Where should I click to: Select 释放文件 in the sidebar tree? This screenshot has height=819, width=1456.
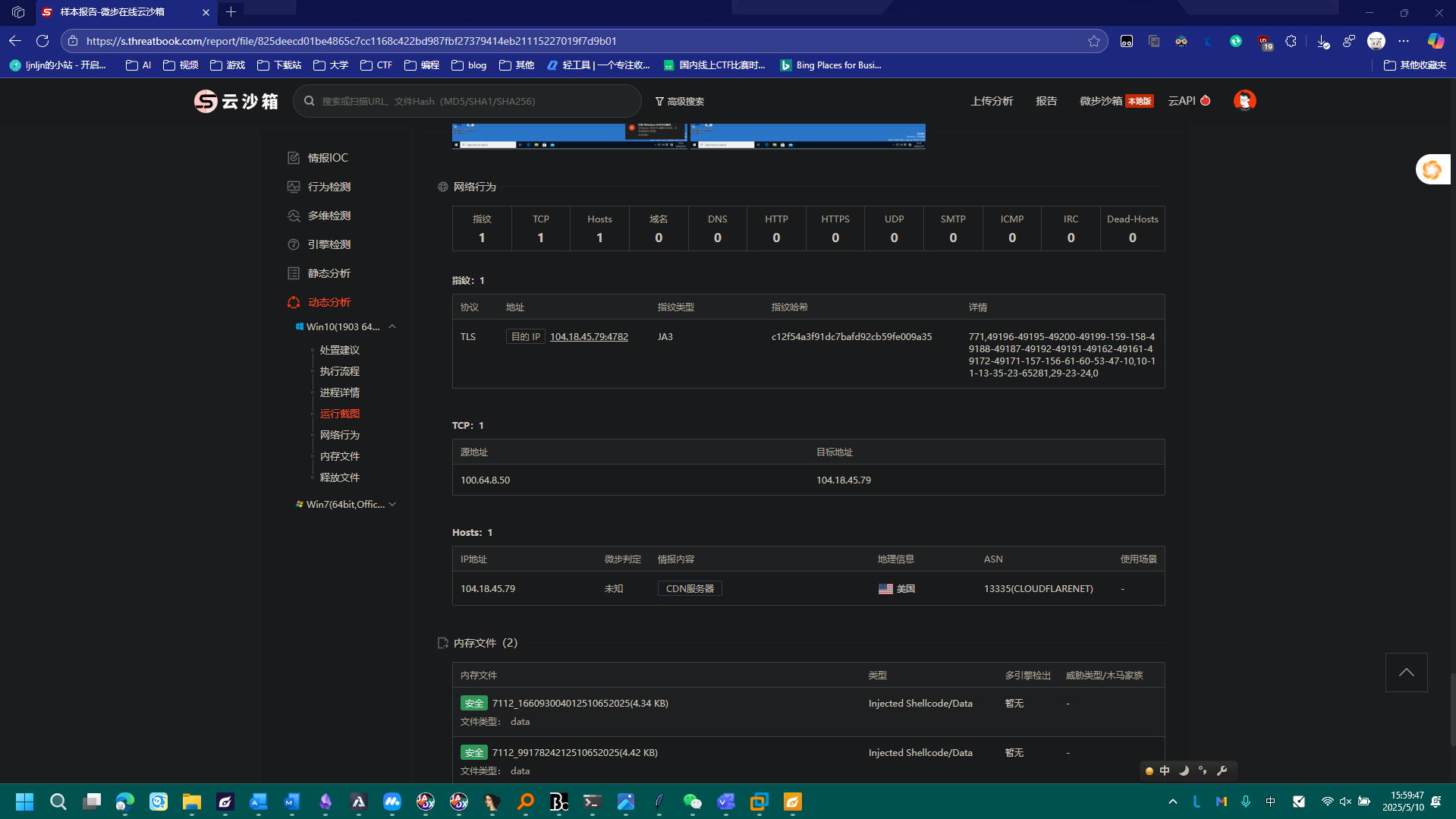pos(339,477)
